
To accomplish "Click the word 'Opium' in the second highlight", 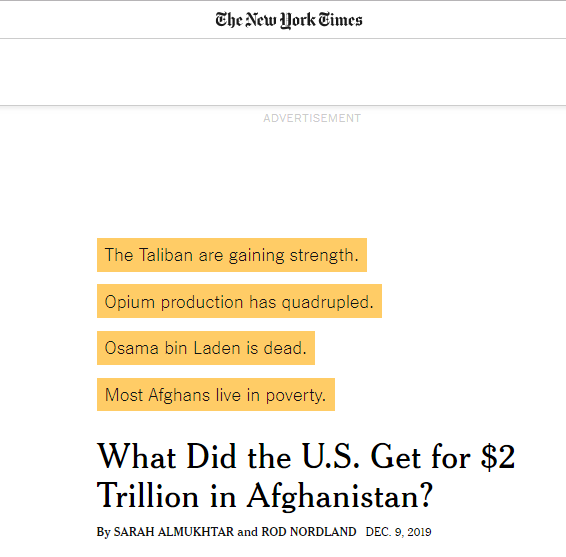I will point(130,302).
